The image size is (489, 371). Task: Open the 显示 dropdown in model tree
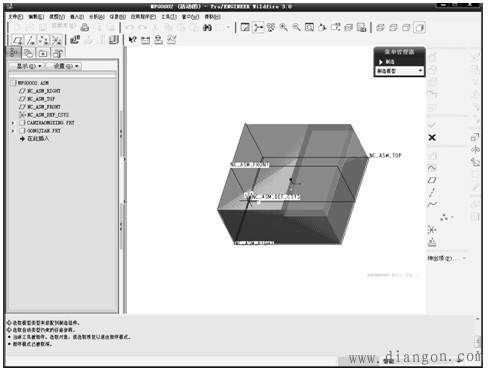(27, 66)
